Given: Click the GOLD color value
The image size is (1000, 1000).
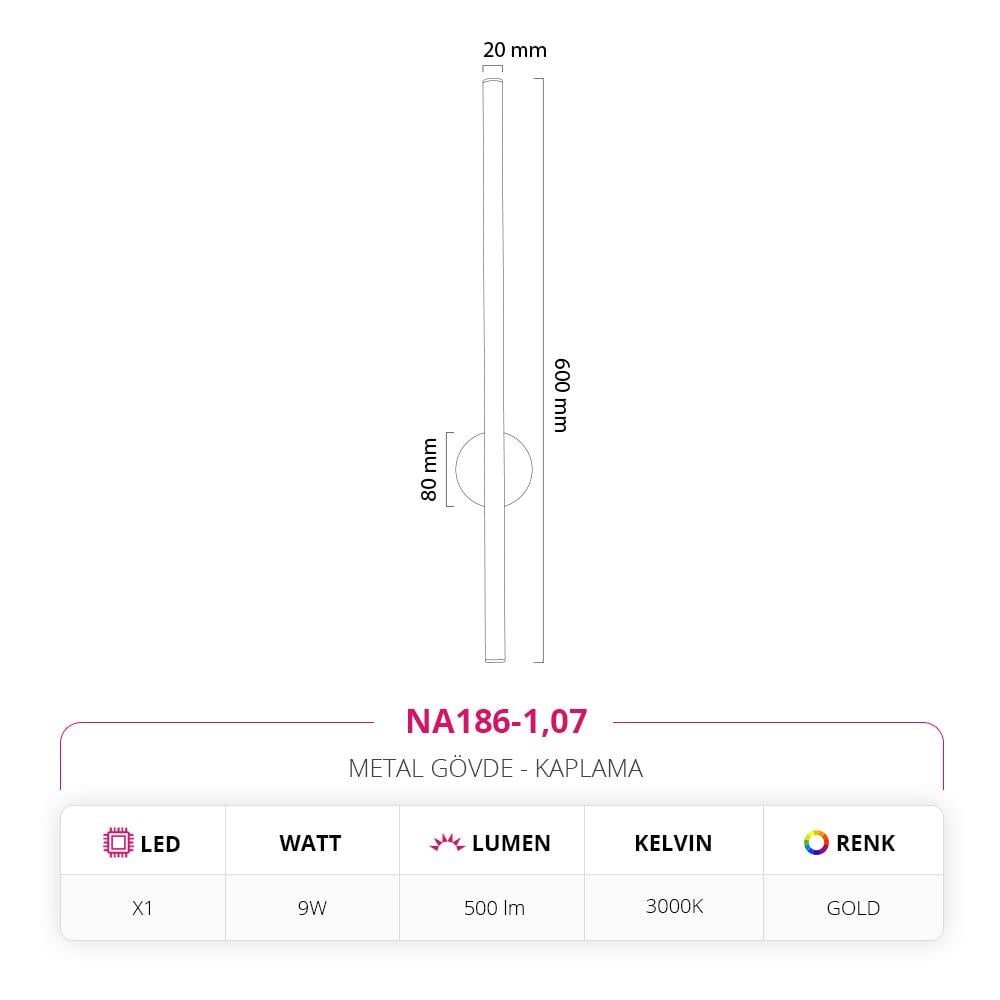Looking at the screenshot, I should coord(853,908).
